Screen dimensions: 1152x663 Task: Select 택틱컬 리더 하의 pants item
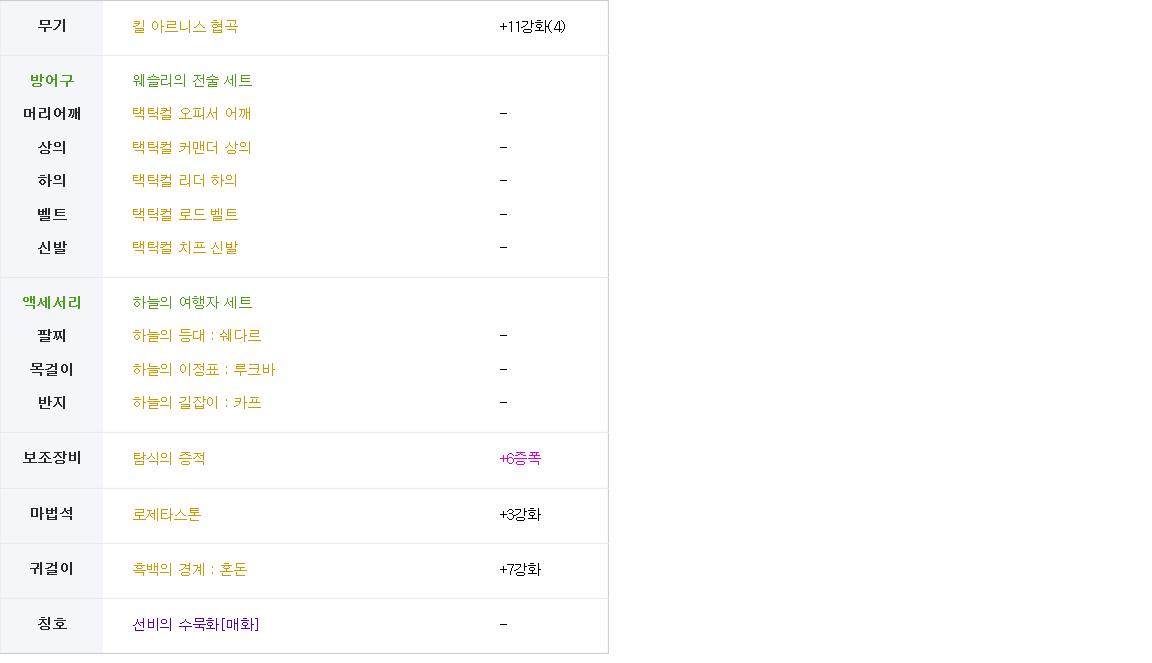point(185,181)
